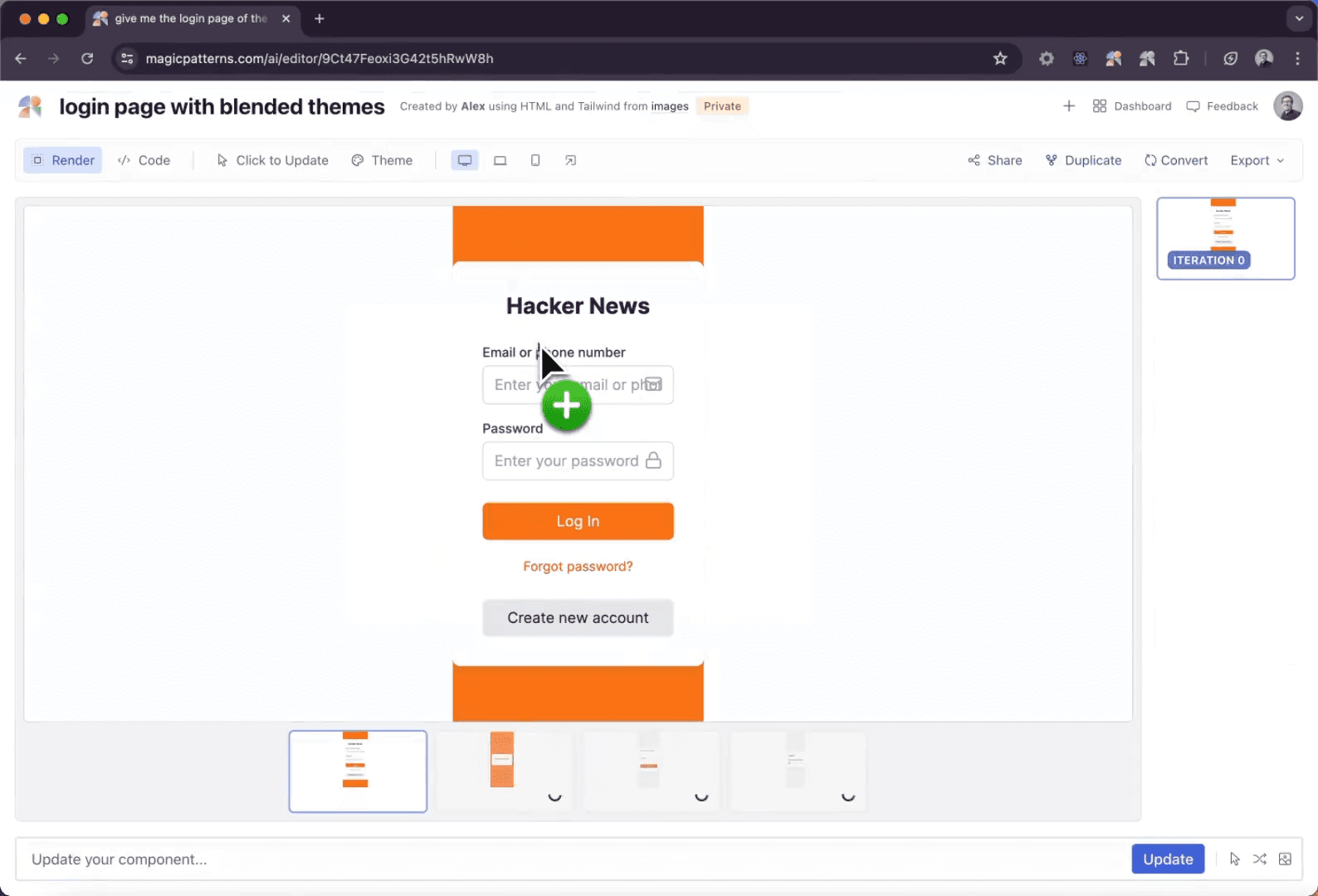Click the Magic Patterns logo icon
Screen dimensions: 1318x896
[30, 106]
